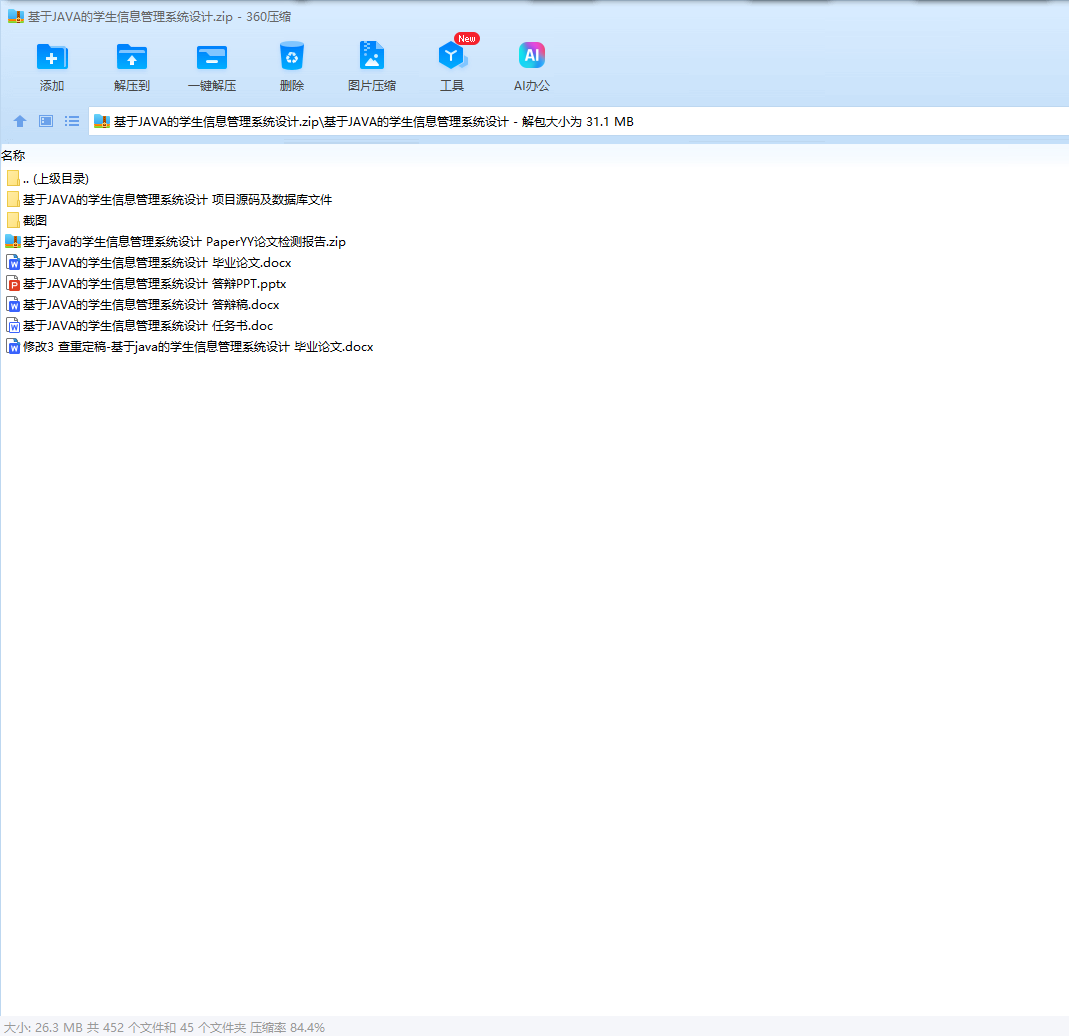Image resolution: width=1069 pixels, height=1036 pixels.
Task: Select the 修改3 查重定稿 毕业论文.docx file
Action: click(190, 348)
